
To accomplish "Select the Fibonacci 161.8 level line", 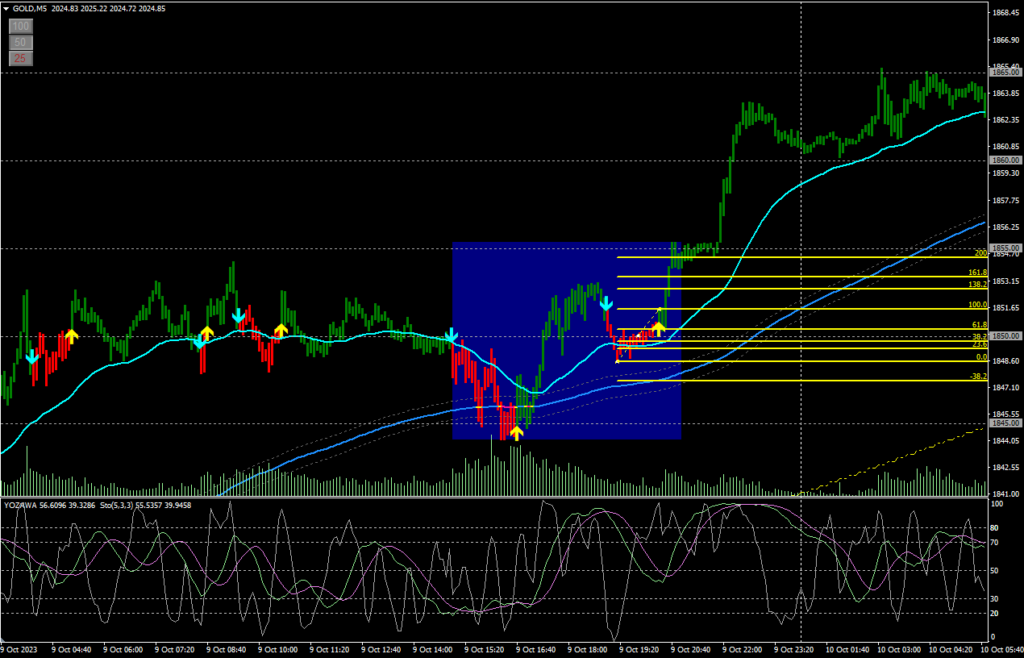I will pyautogui.click(x=800, y=277).
